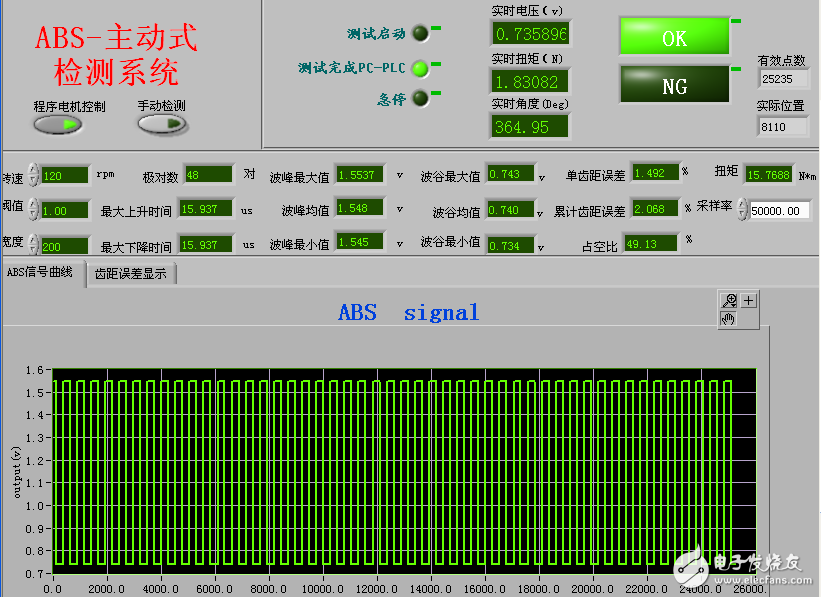
Task: Click the 宽度 field showing 200
Action: (64, 245)
